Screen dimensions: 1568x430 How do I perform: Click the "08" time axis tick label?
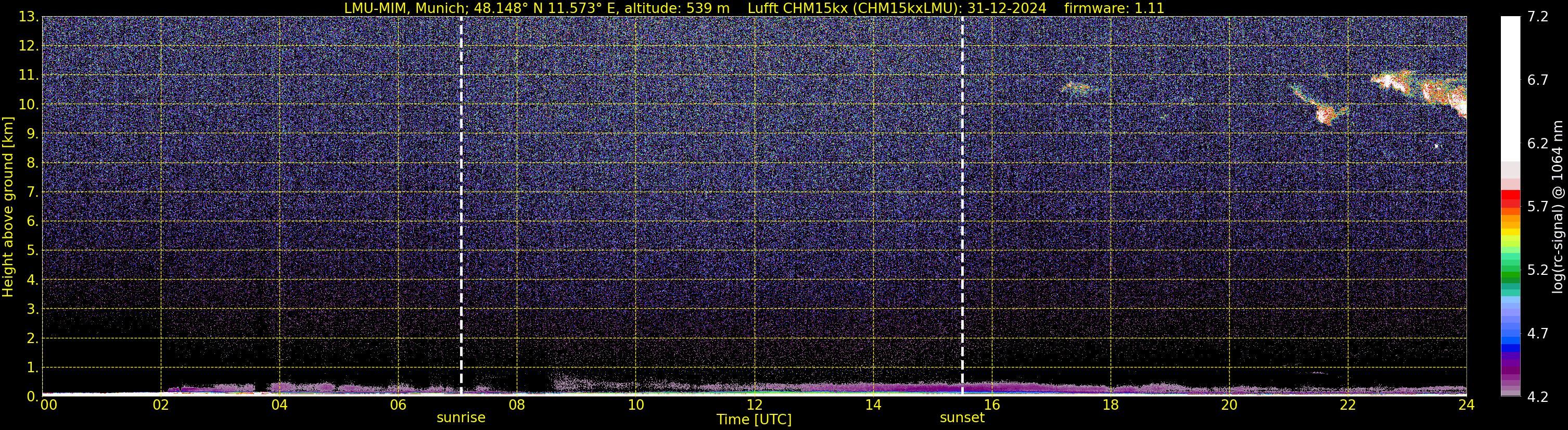click(517, 405)
